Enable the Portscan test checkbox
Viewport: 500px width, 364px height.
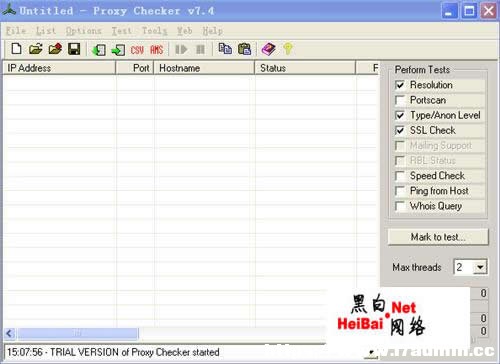coord(400,100)
